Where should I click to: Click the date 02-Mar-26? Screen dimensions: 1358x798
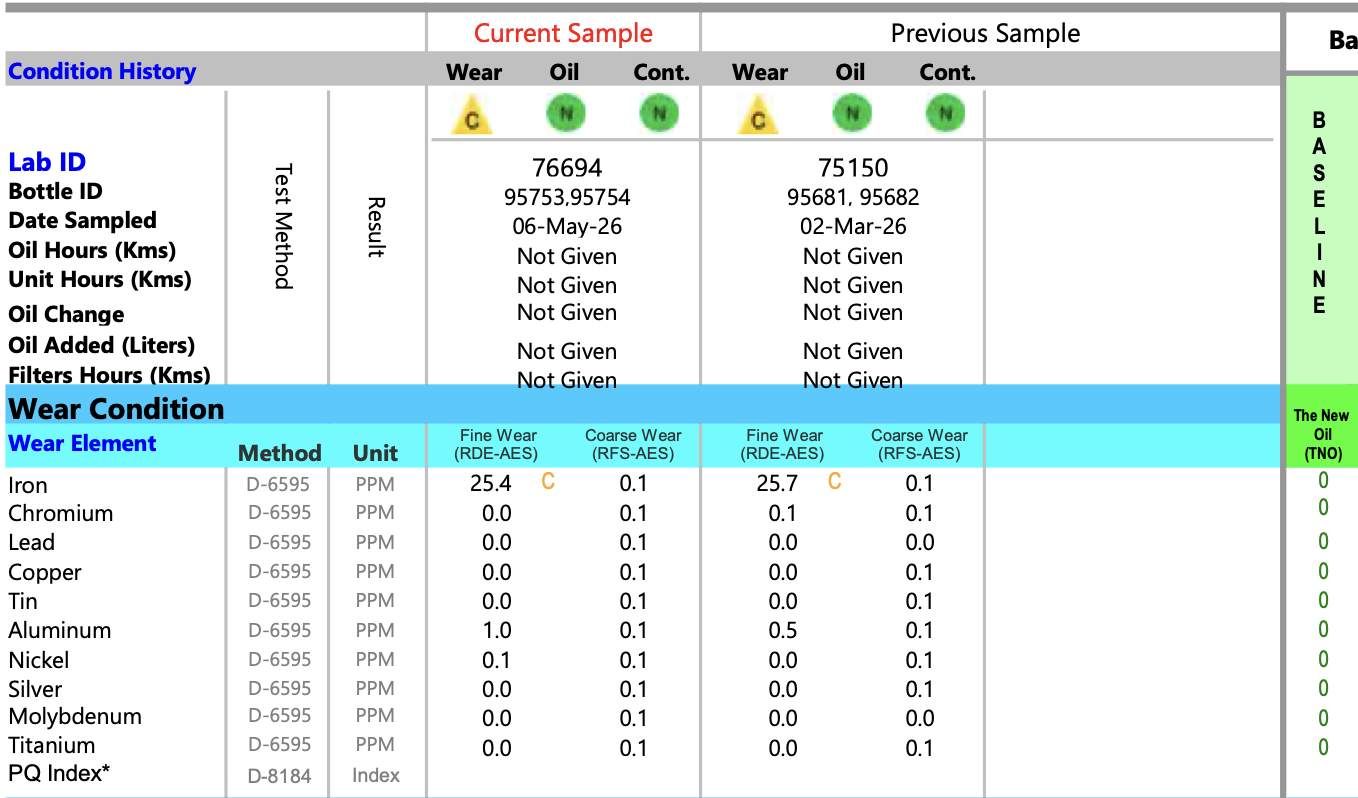[853, 227]
